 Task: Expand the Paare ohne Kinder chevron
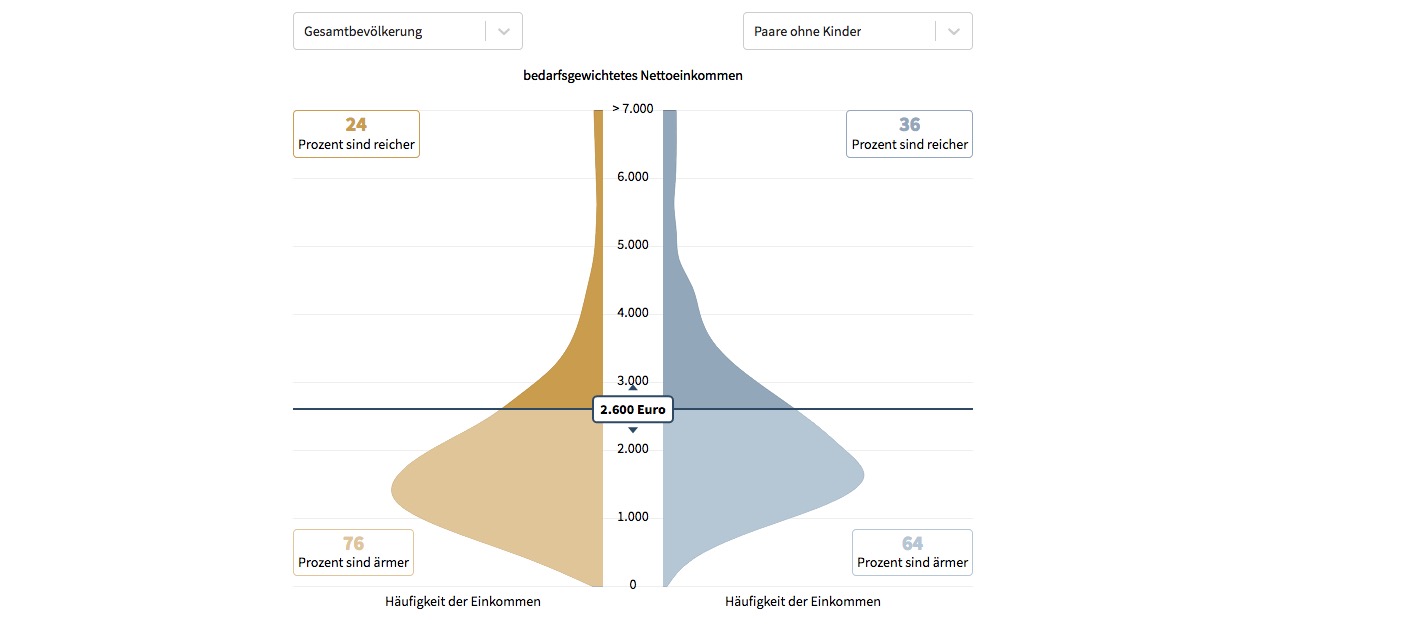[954, 31]
